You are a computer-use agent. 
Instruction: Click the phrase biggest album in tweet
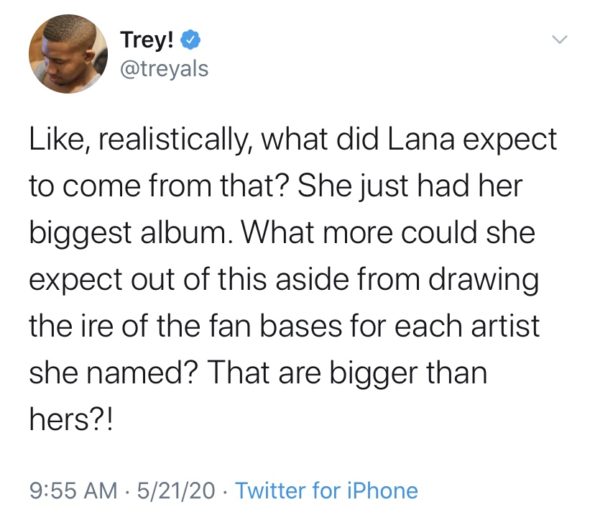128,234
